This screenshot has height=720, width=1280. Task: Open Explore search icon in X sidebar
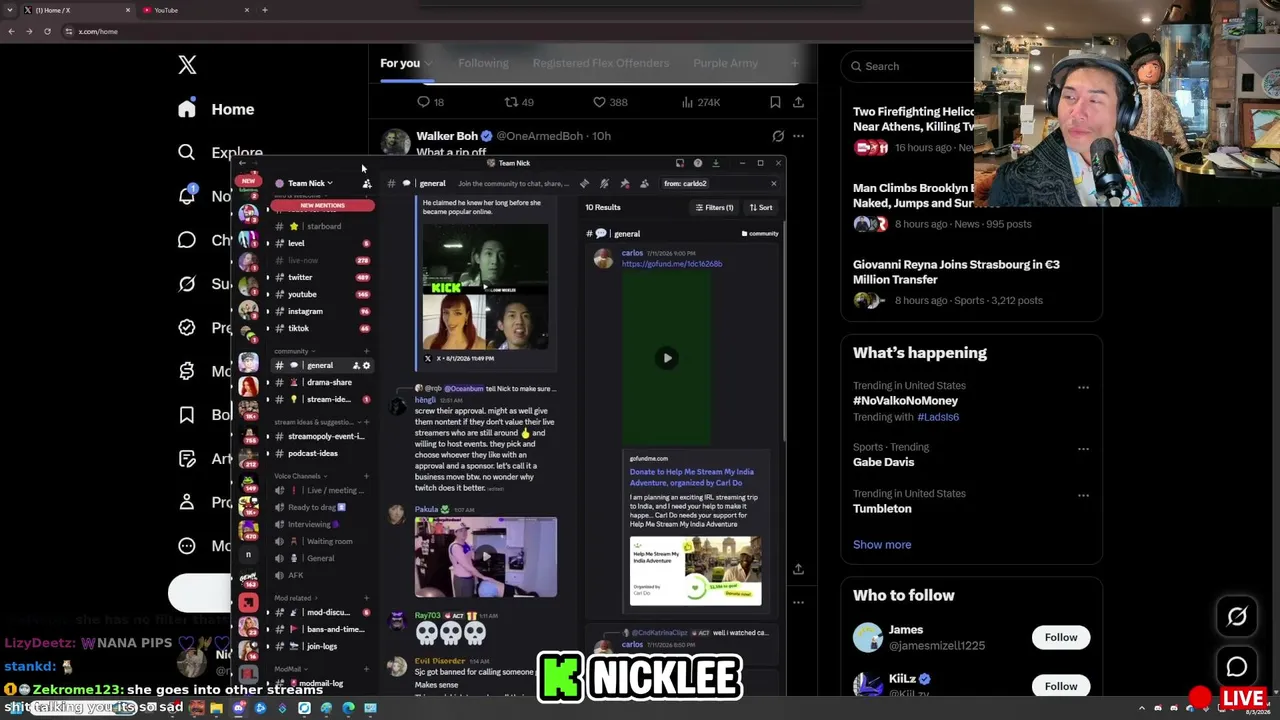tap(187, 152)
